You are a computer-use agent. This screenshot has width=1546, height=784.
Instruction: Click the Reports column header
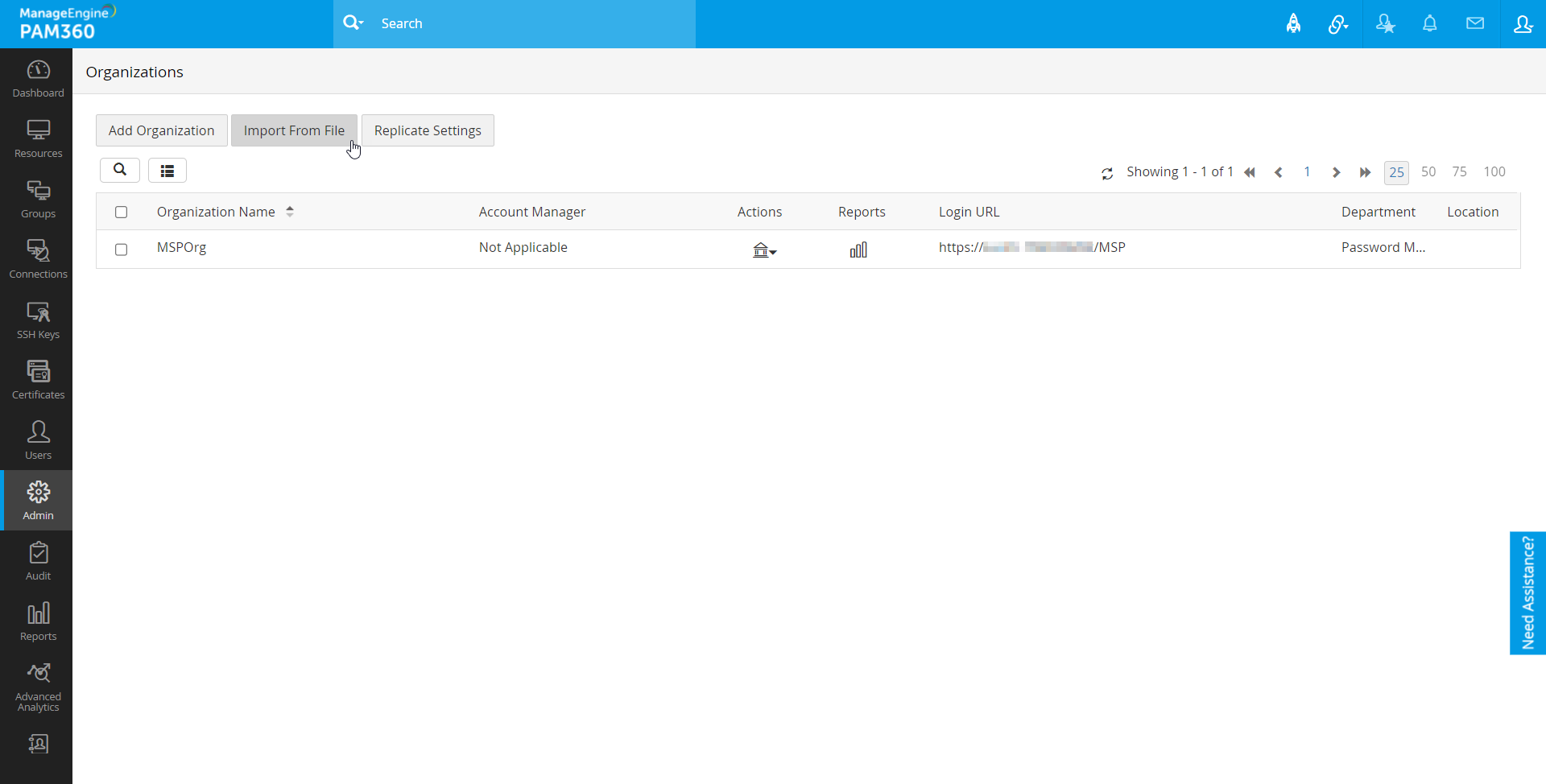(x=862, y=212)
